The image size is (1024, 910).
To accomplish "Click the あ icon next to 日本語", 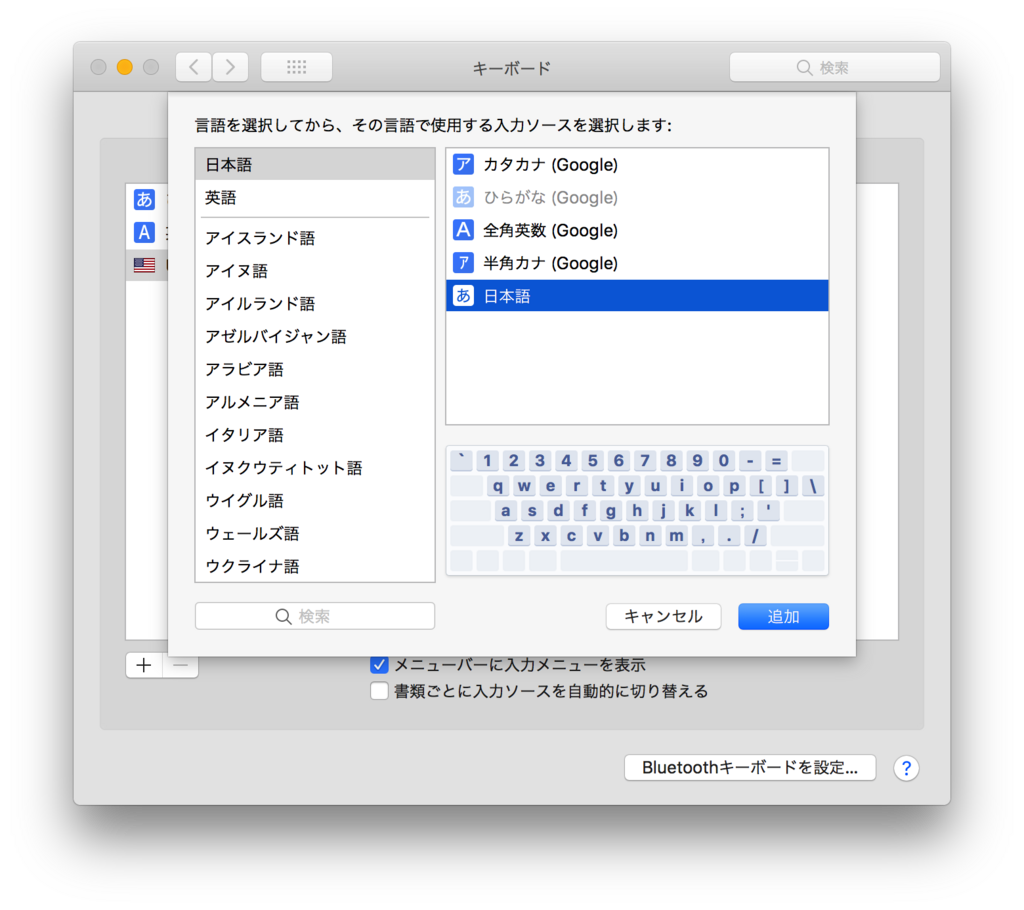I will [463, 295].
